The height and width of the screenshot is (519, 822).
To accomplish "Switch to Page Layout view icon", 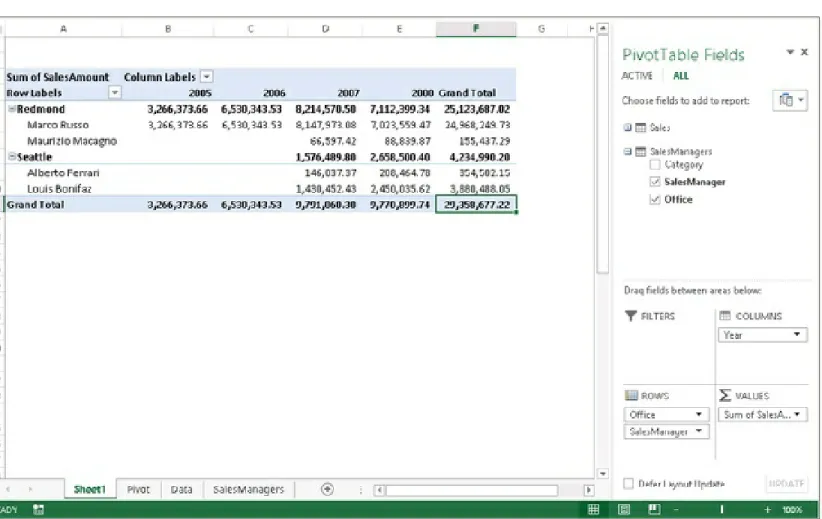I will click(624, 509).
